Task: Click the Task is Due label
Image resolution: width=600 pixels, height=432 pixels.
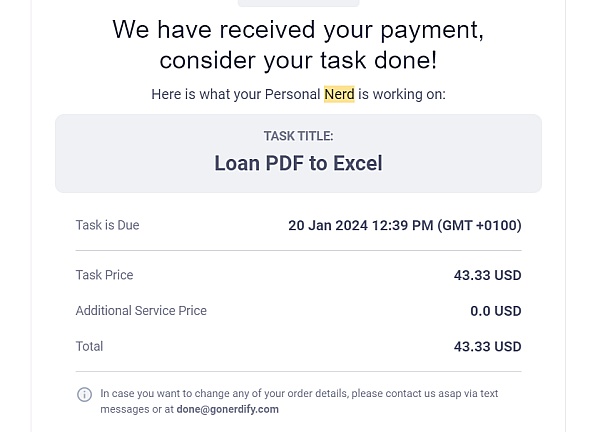Action: 107,225
